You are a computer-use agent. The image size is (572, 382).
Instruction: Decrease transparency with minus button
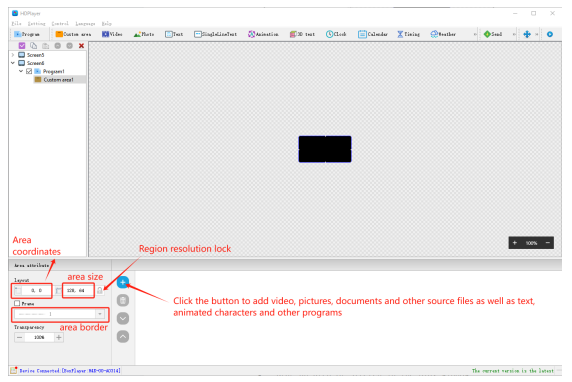click(19, 337)
